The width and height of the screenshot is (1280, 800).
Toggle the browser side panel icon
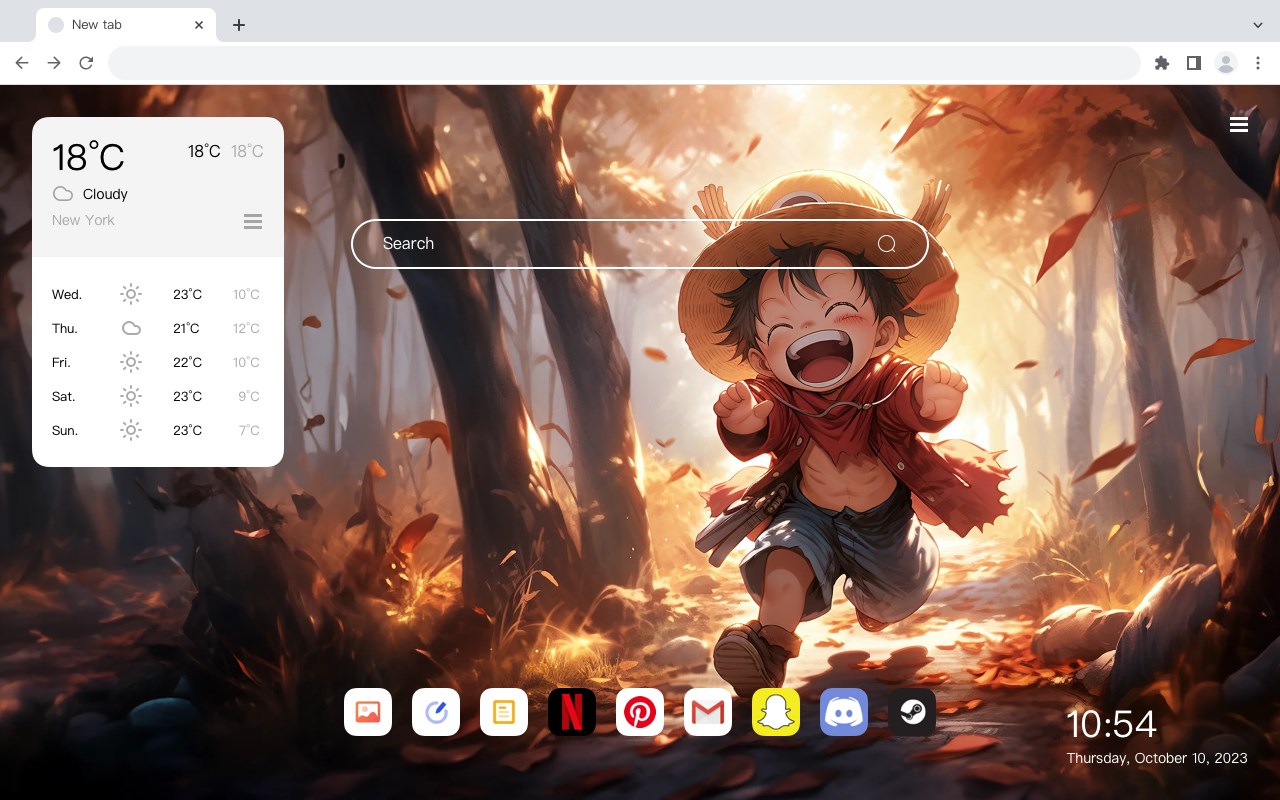tap(1194, 63)
